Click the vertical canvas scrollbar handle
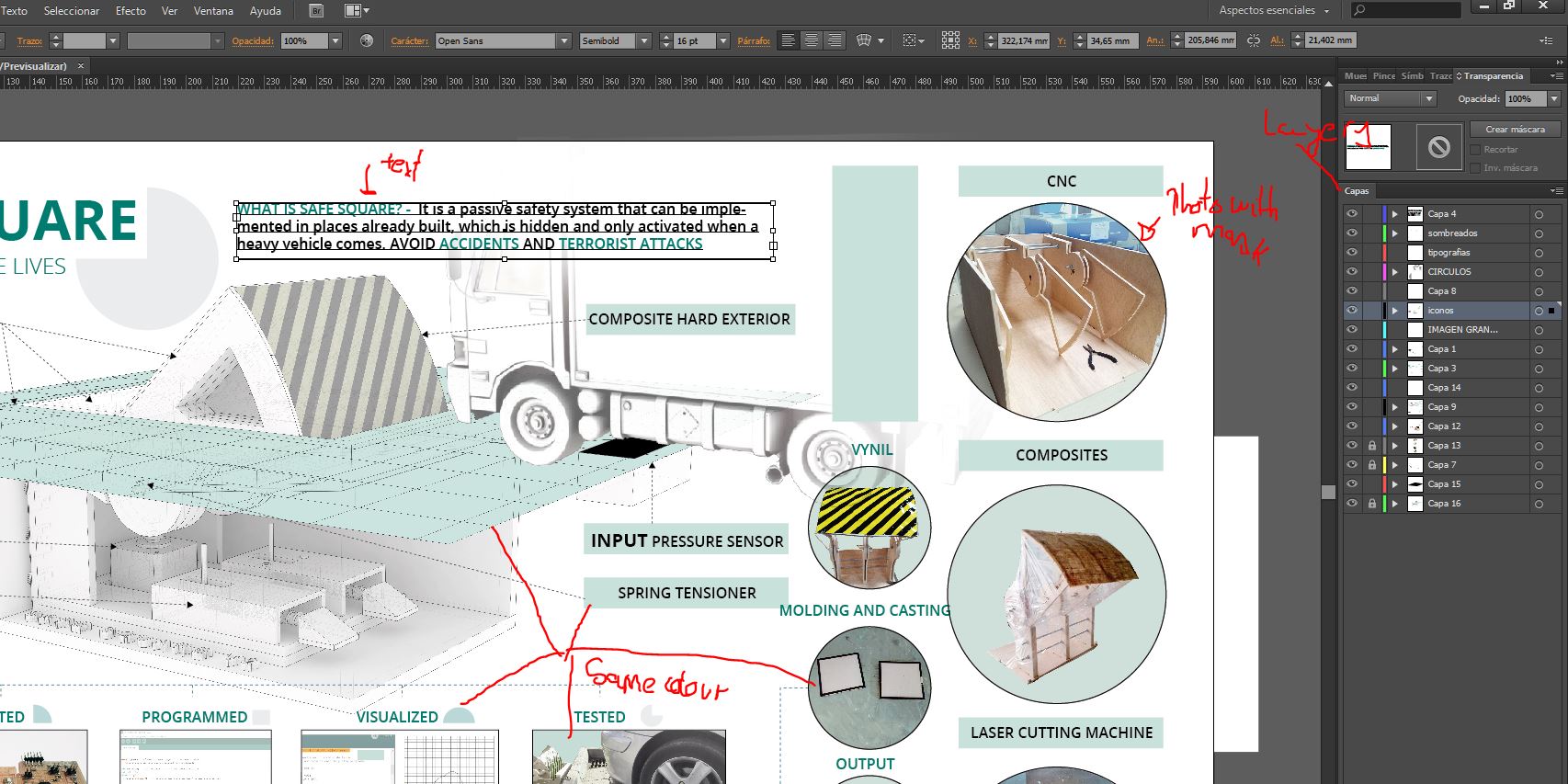This screenshot has height=784, width=1568. [x=1328, y=492]
